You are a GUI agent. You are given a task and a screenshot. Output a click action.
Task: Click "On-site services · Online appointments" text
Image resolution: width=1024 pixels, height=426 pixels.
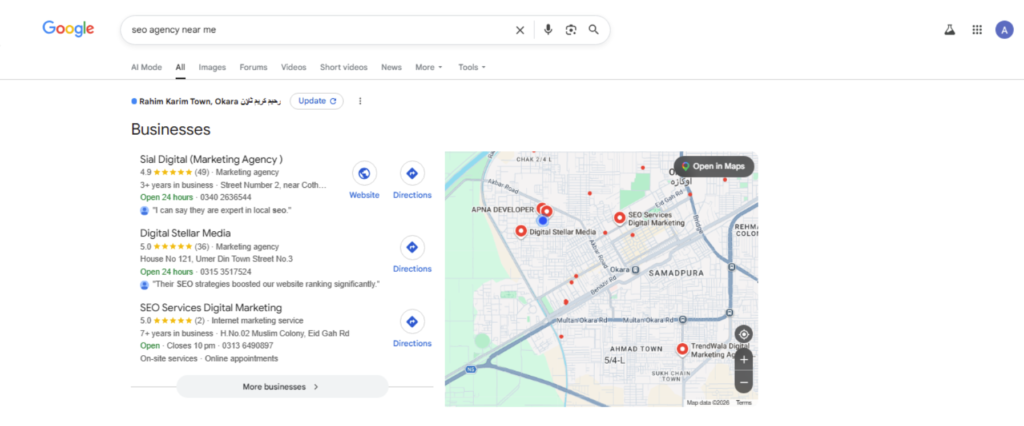(209, 359)
